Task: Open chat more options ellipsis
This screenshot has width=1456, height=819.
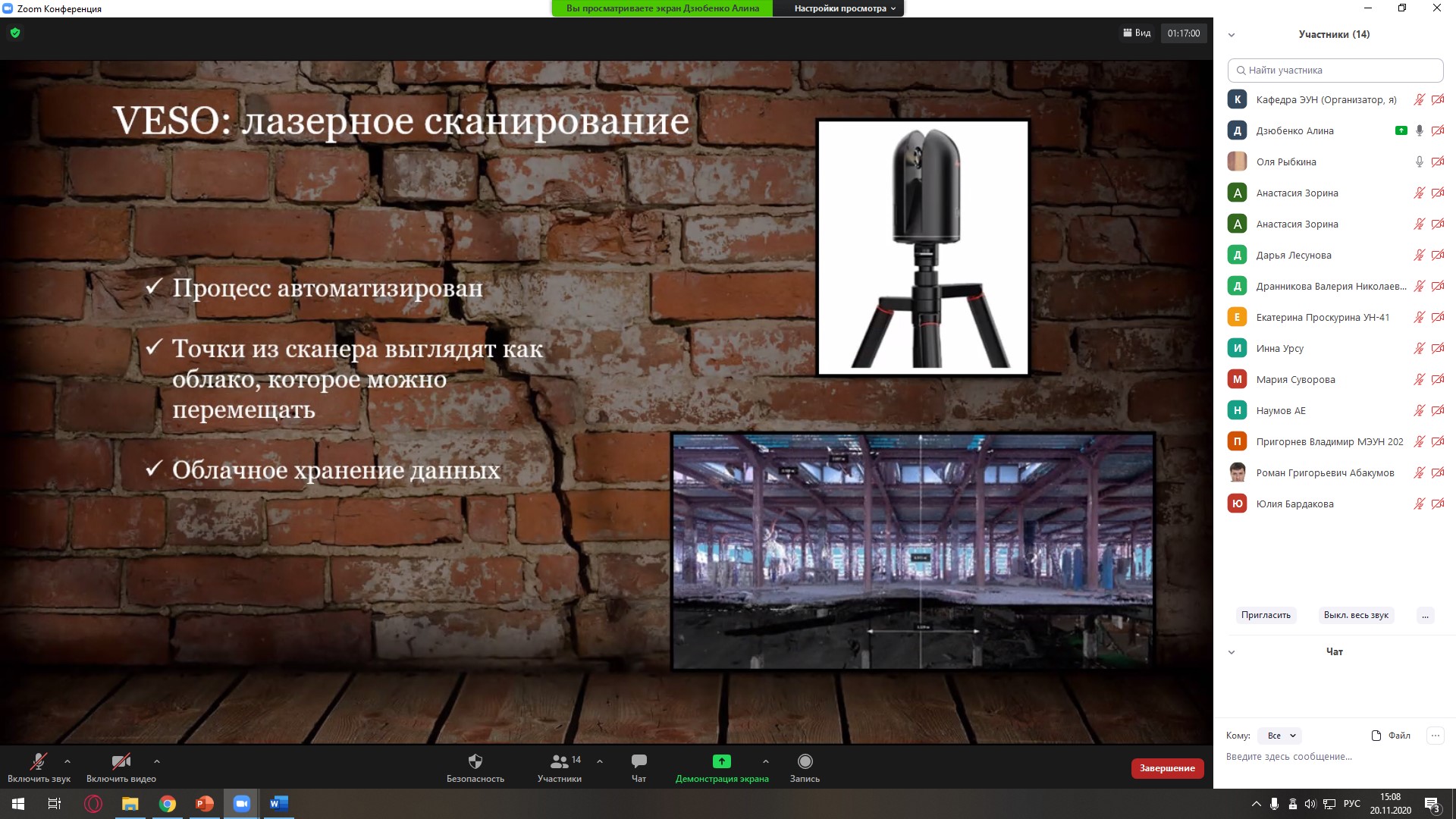Action: tap(1435, 735)
